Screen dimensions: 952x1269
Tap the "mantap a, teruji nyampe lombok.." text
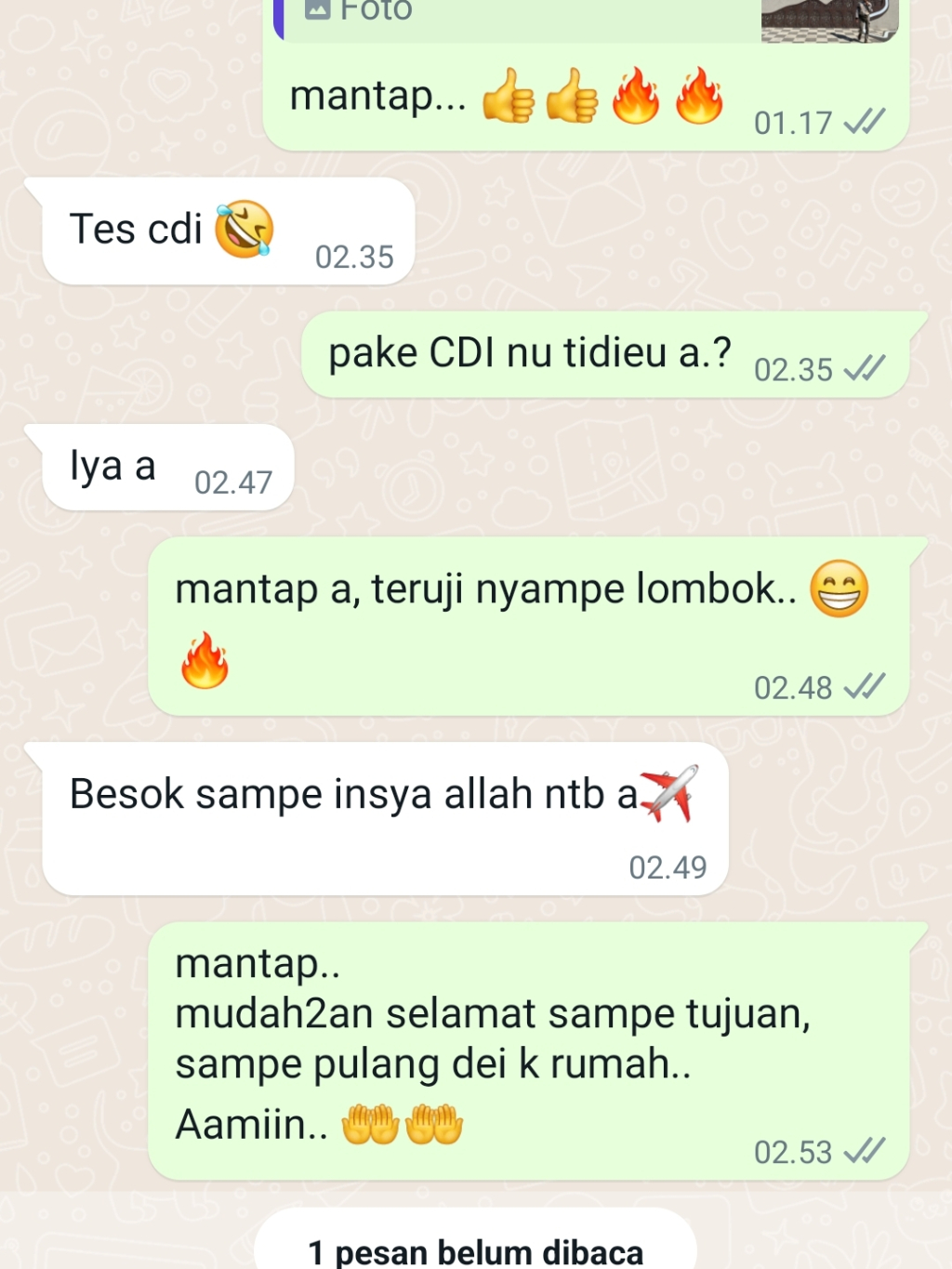coord(486,588)
